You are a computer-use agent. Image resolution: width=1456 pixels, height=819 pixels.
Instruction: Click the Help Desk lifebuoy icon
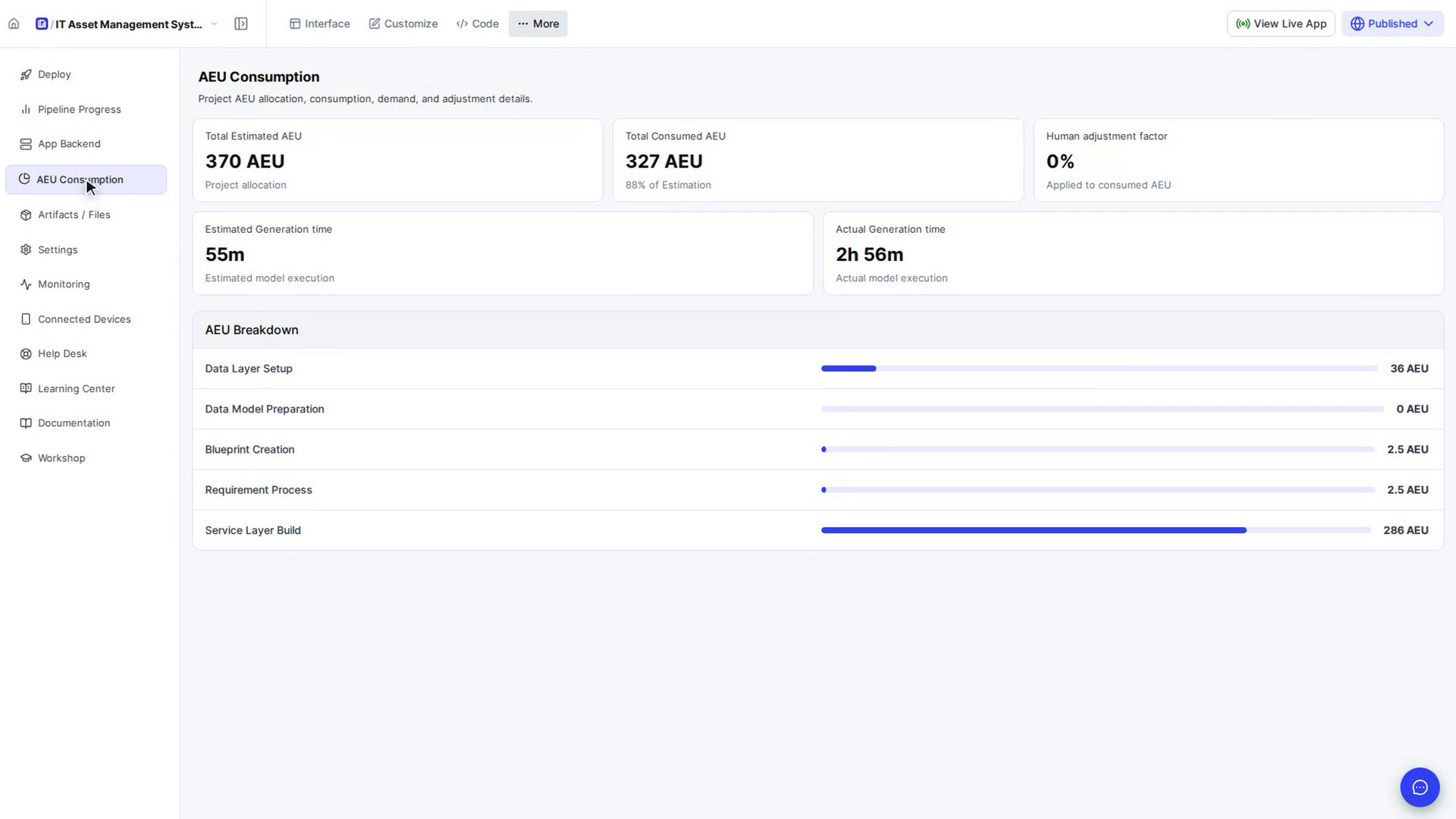point(26,354)
